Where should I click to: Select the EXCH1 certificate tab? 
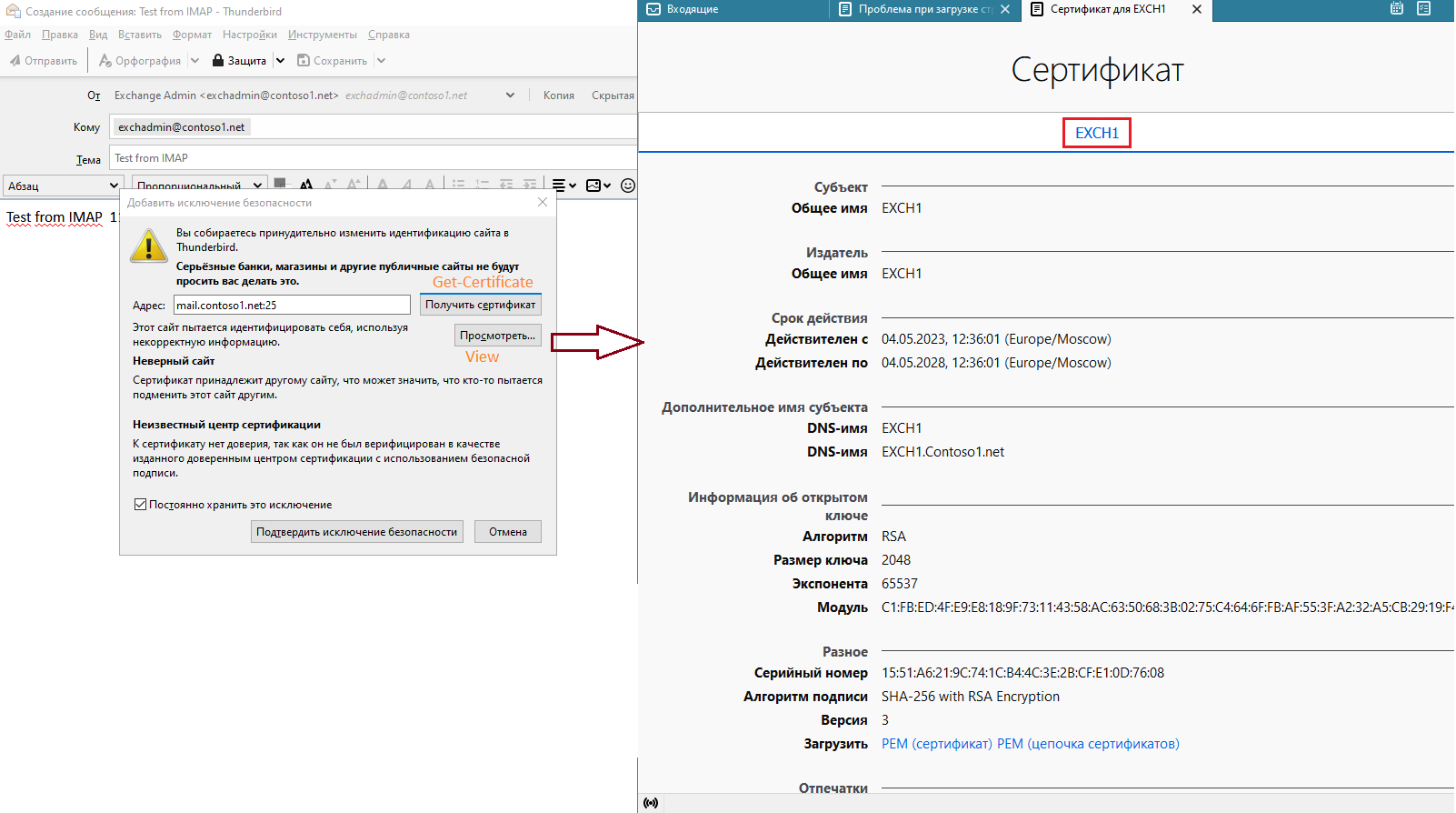[1097, 133]
